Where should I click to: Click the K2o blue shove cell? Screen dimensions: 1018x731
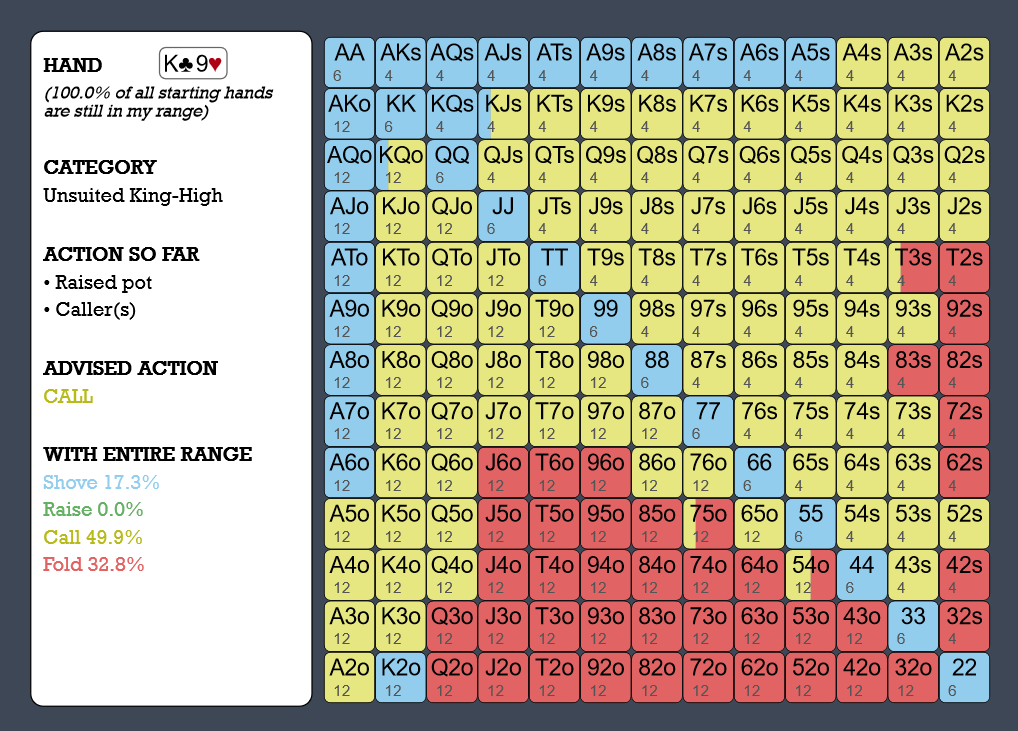pos(401,678)
